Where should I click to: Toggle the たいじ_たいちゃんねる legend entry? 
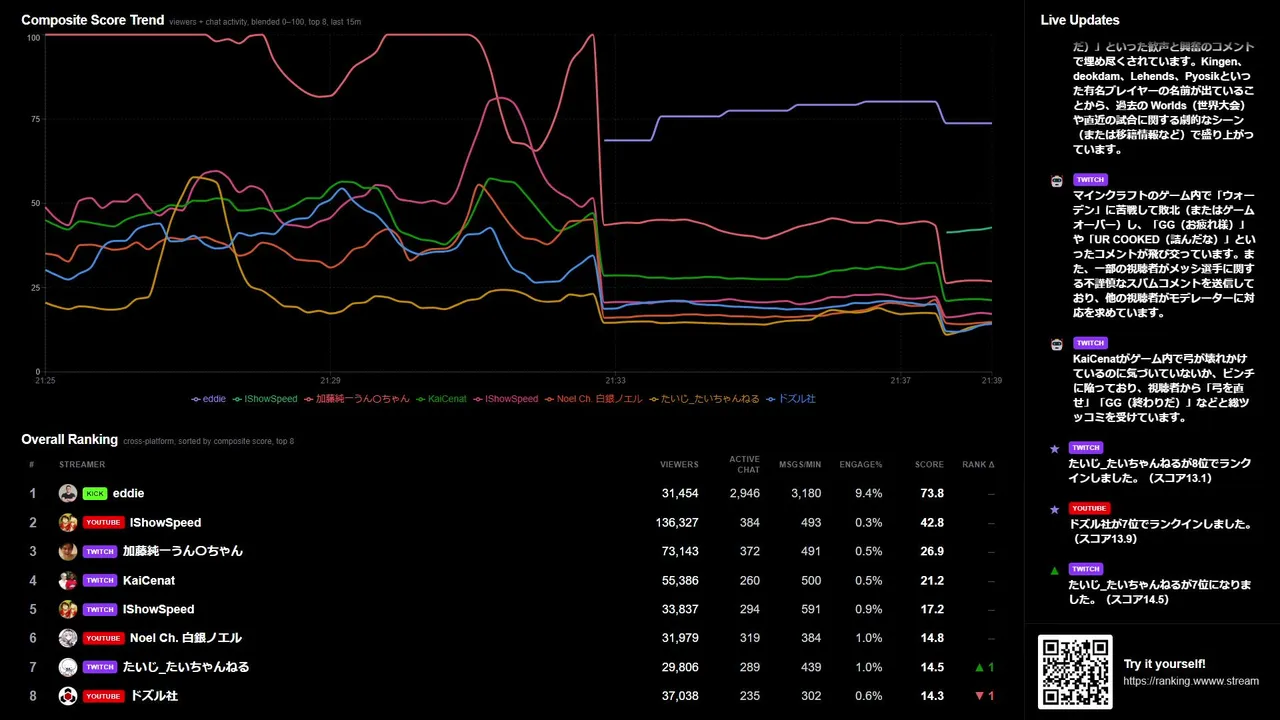point(705,399)
